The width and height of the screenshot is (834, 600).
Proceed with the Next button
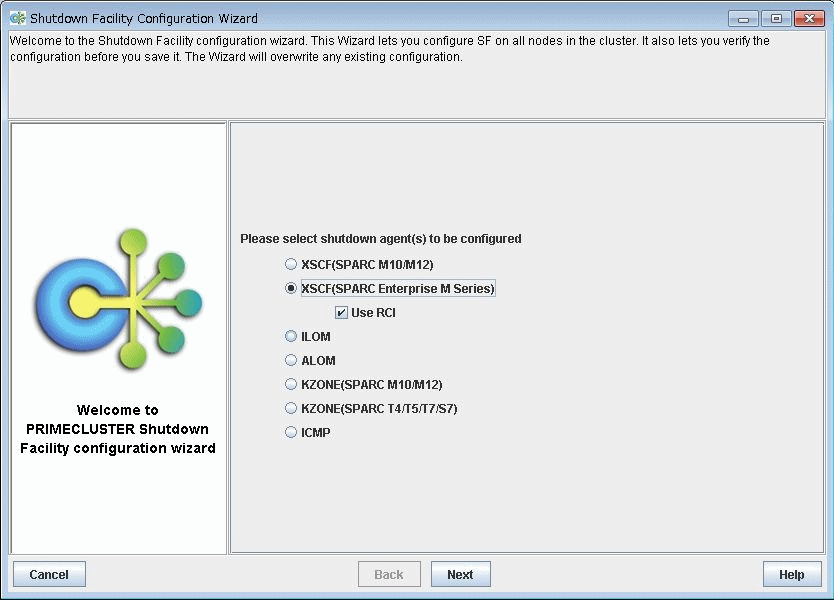461,574
